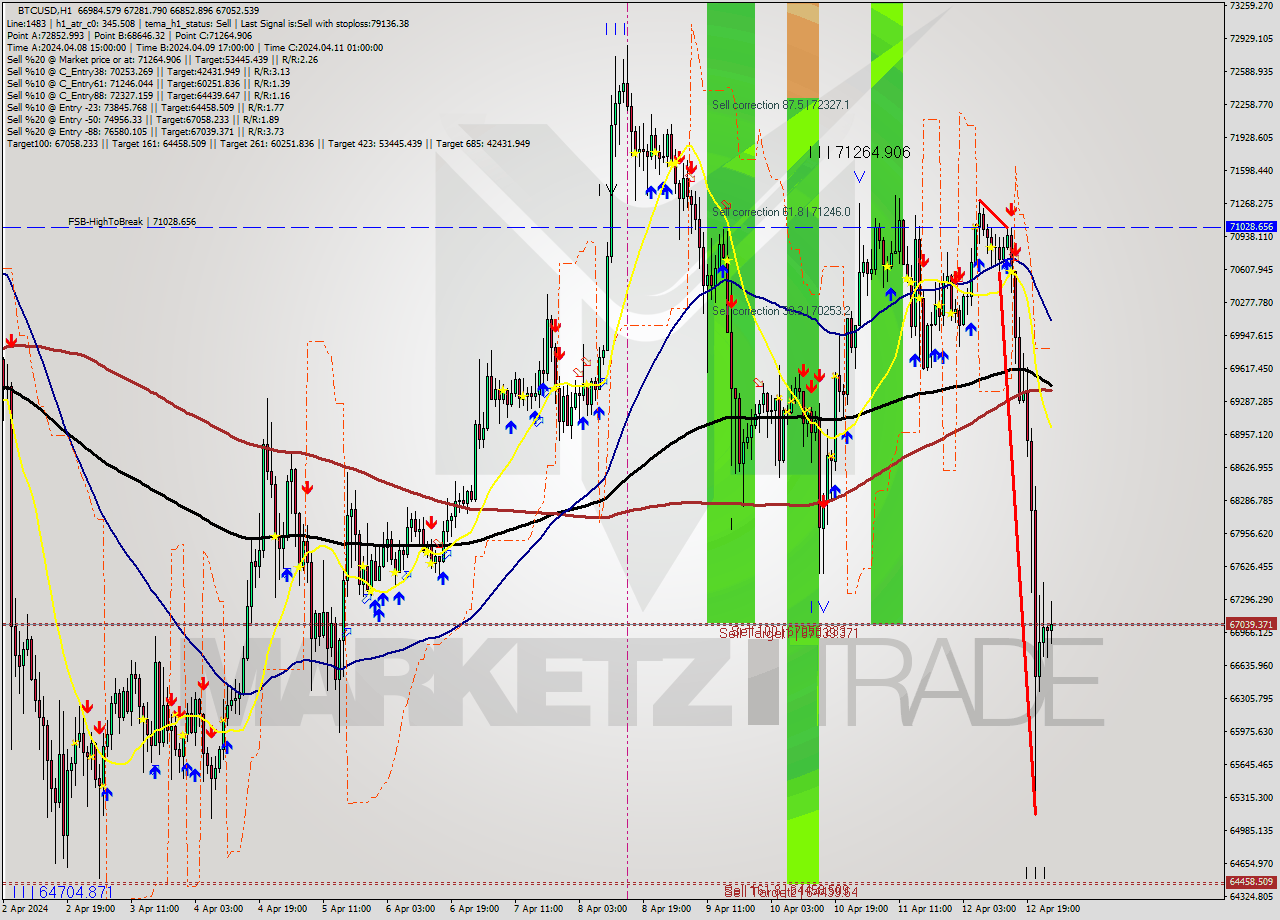Click the 7 Apr 11:00 time axis label
This screenshot has width=1280, height=920.
pyautogui.click(x=539, y=909)
